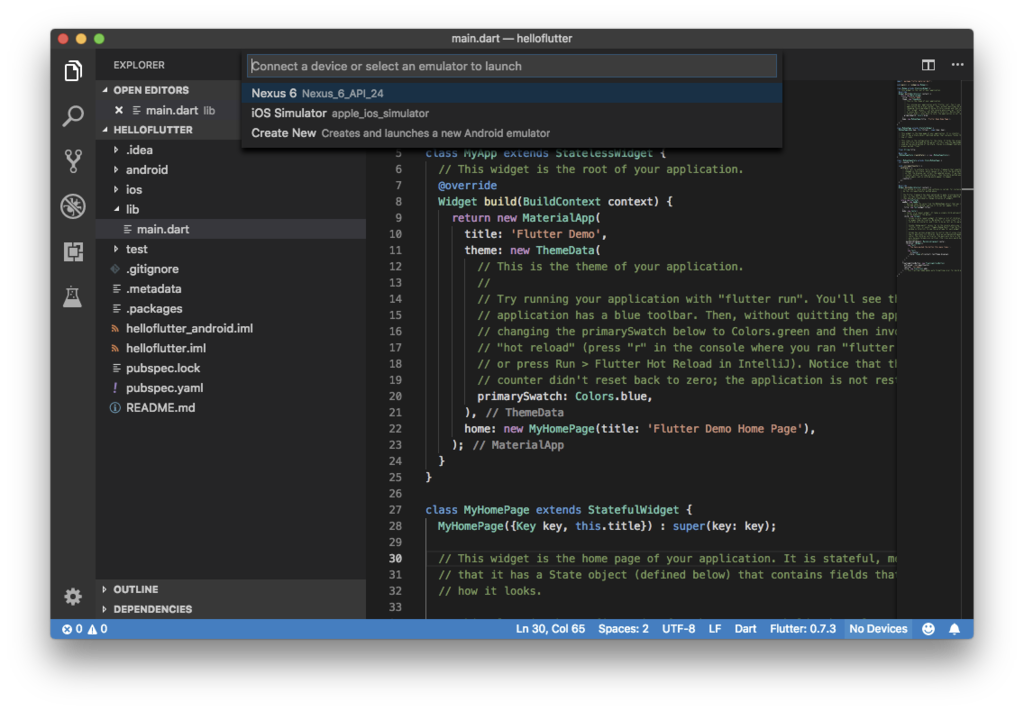The width and height of the screenshot is (1024, 711).
Task: Open helloflutter.iml file
Action: pyautogui.click(x=231, y=349)
